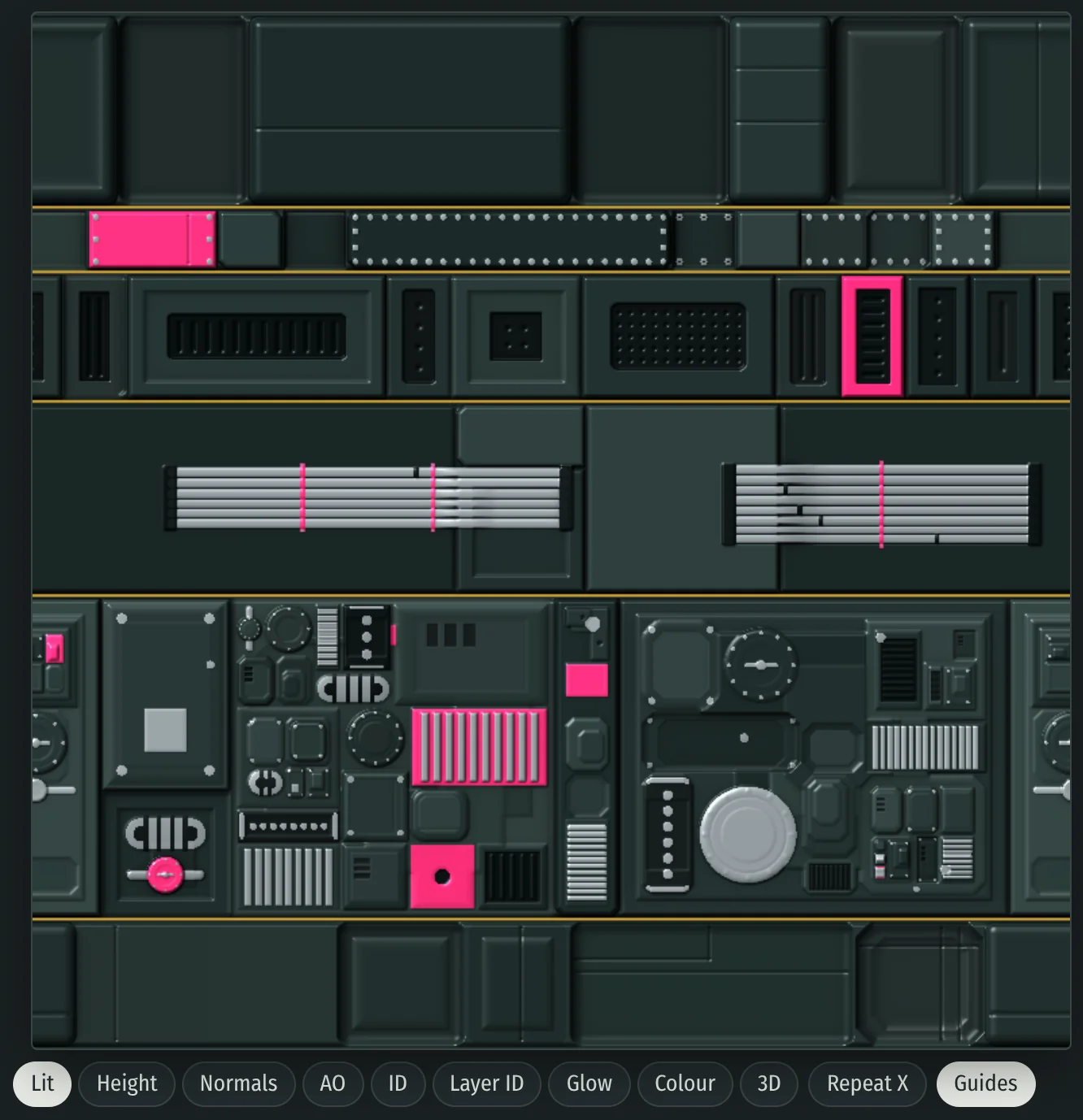
Task: Switch to the Colour view
Action: tap(685, 1083)
